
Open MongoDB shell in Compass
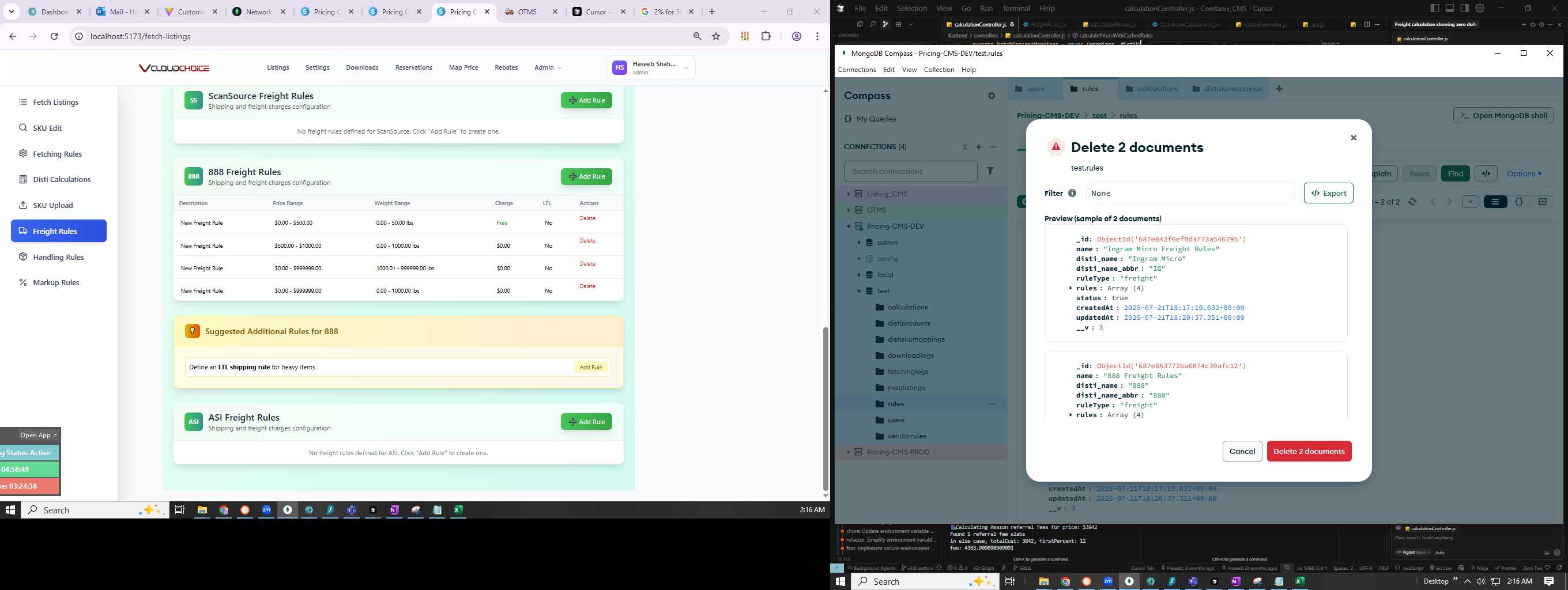coord(1503,116)
